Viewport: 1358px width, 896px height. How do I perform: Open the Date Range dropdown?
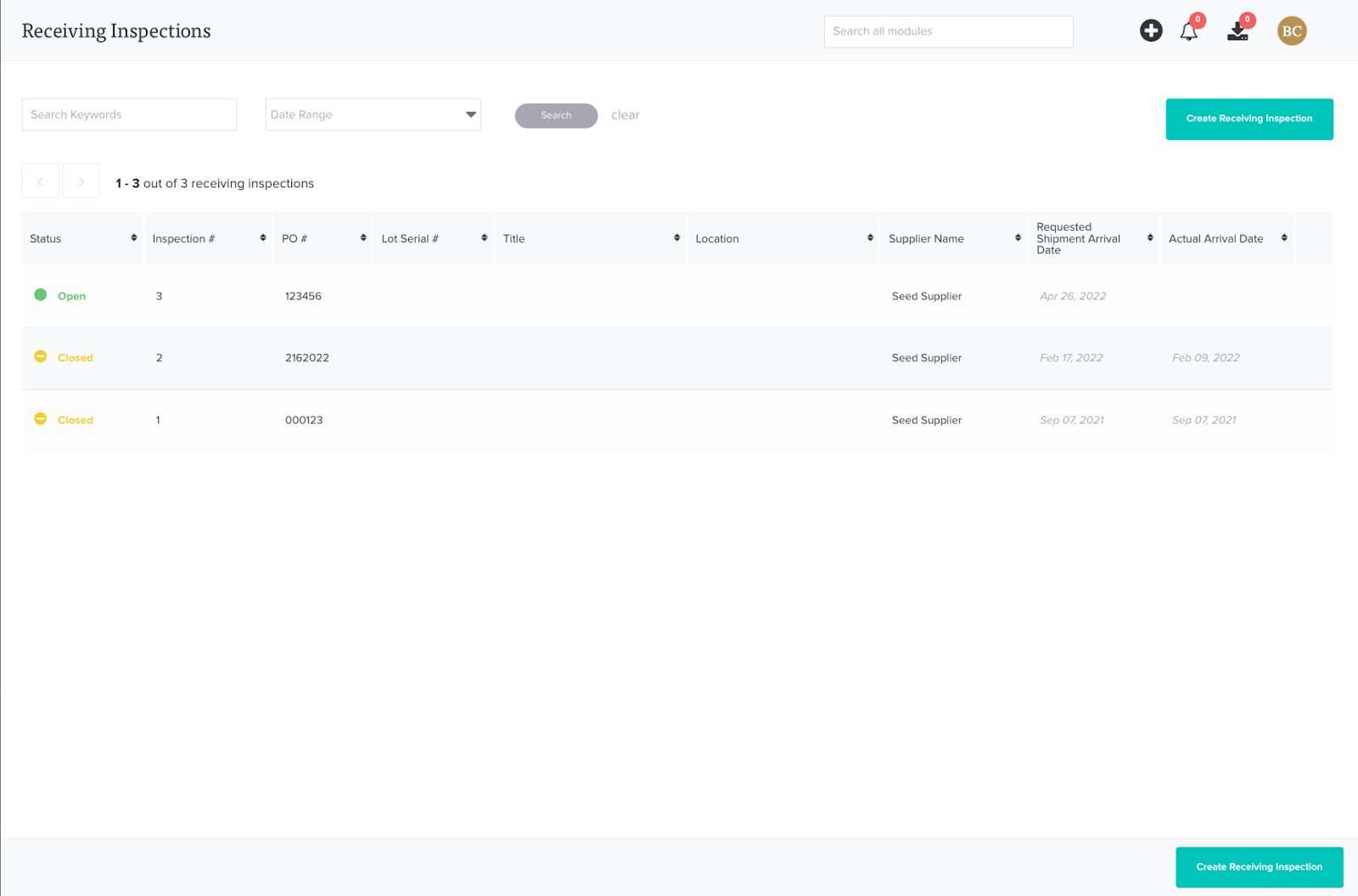(373, 115)
